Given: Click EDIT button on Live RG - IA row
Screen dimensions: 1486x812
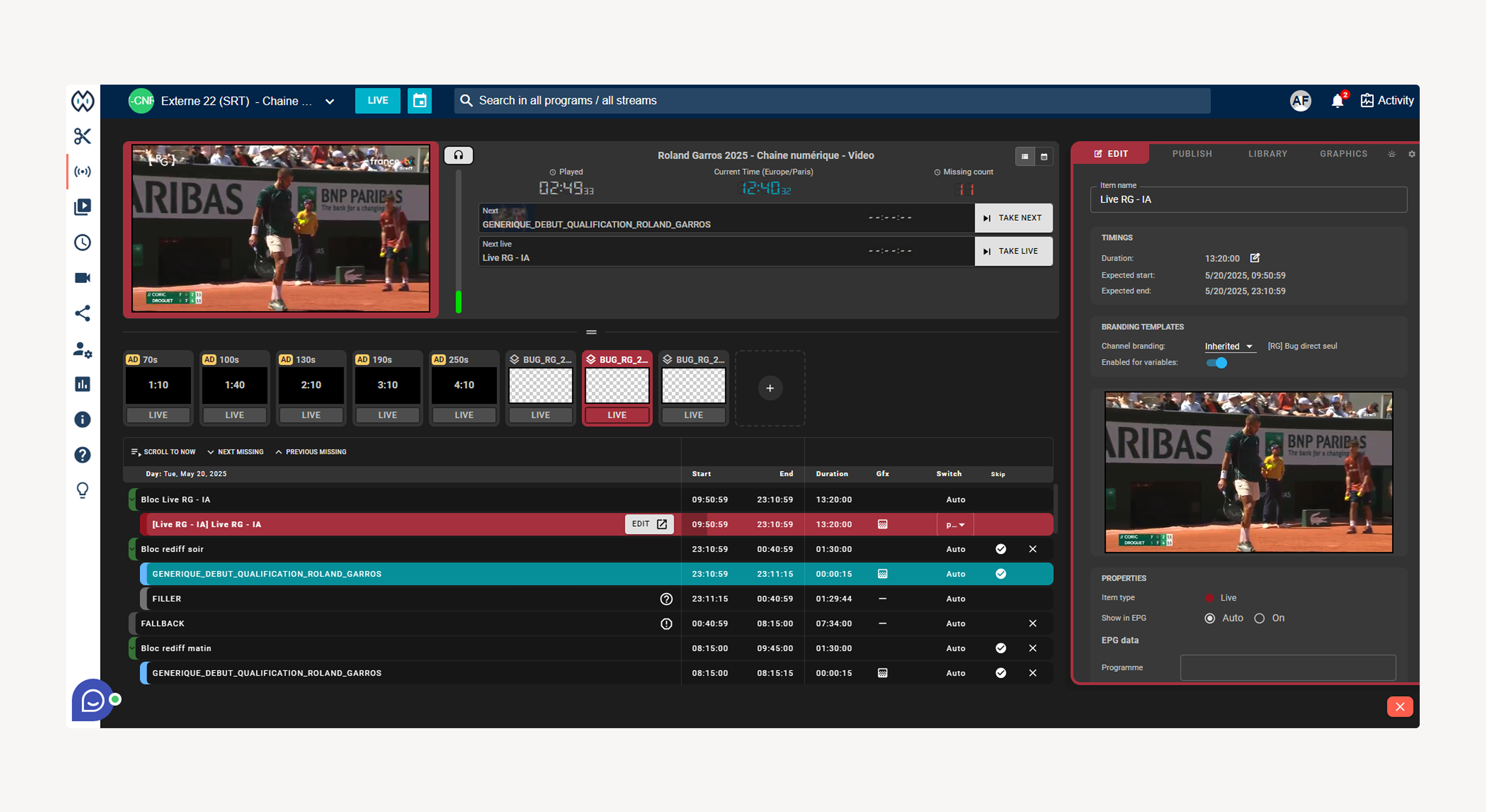Looking at the screenshot, I should tap(649, 524).
